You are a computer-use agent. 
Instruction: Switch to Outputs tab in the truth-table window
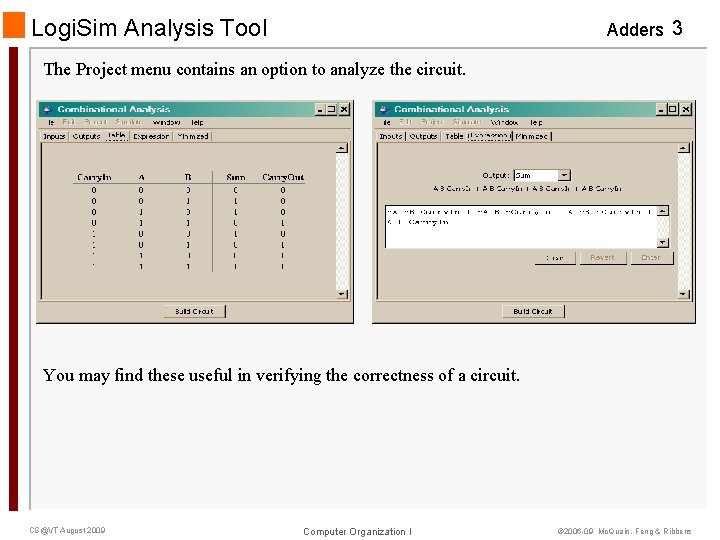(86, 136)
